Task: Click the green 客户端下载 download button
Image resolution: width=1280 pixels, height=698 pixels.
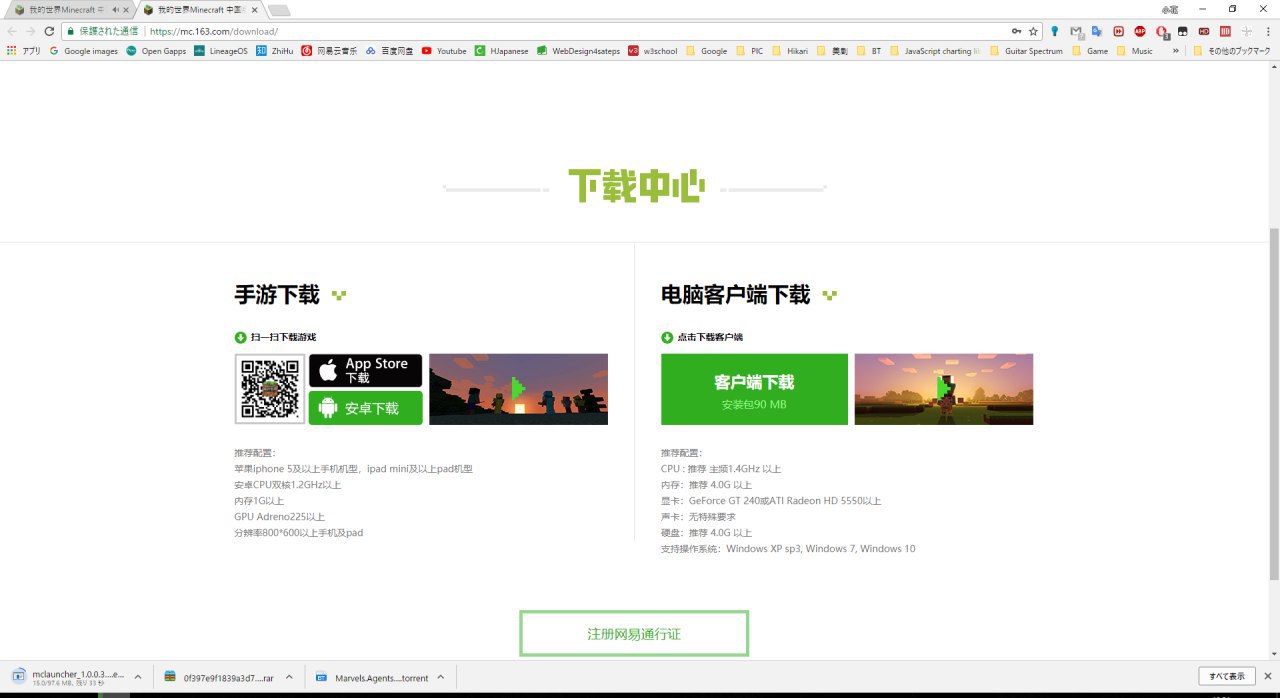Action: click(754, 389)
